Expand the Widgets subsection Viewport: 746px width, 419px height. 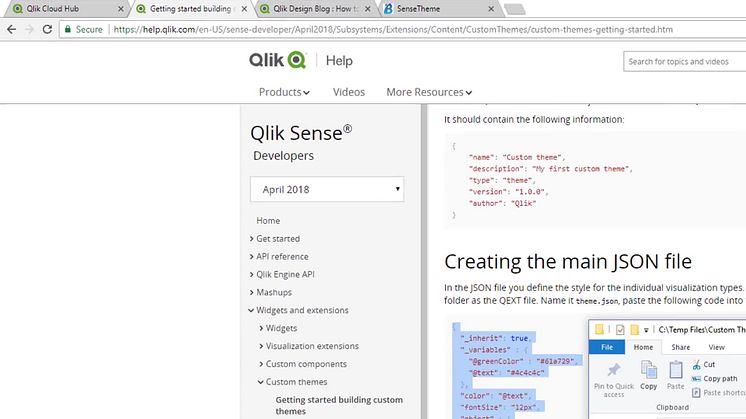(x=261, y=328)
